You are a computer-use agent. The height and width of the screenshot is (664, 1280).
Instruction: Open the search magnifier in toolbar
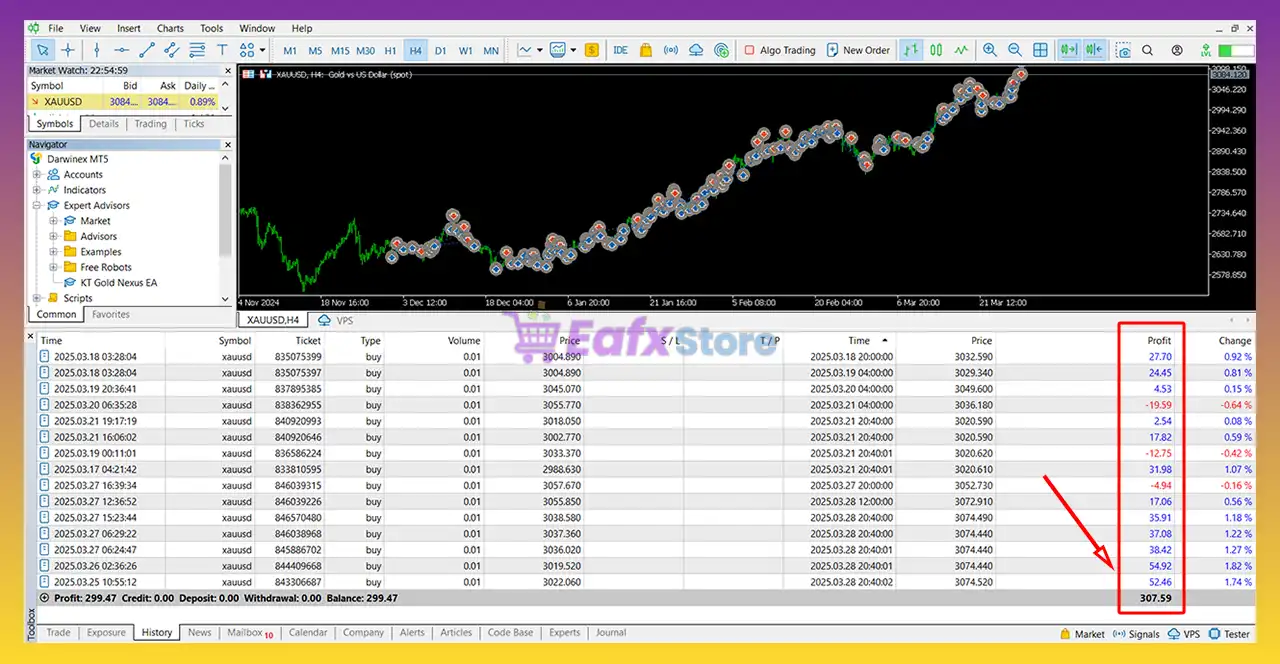click(1148, 50)
